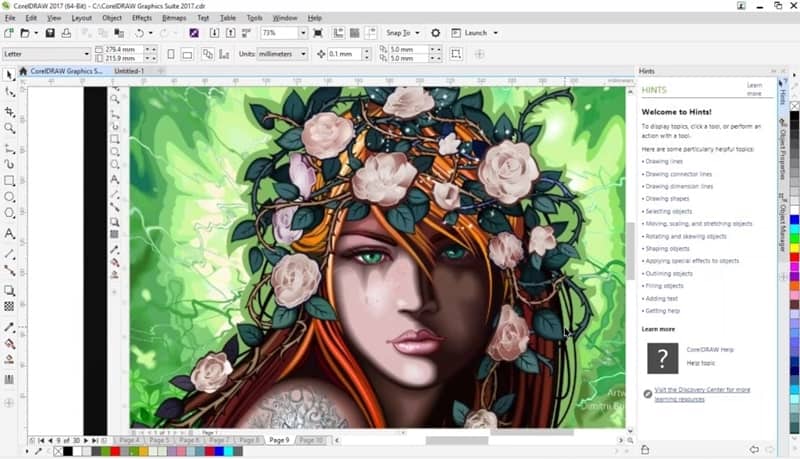The height and width of the screenshot is (459, 800).
Task: Click the Print icon
Action: click(66, 33)
